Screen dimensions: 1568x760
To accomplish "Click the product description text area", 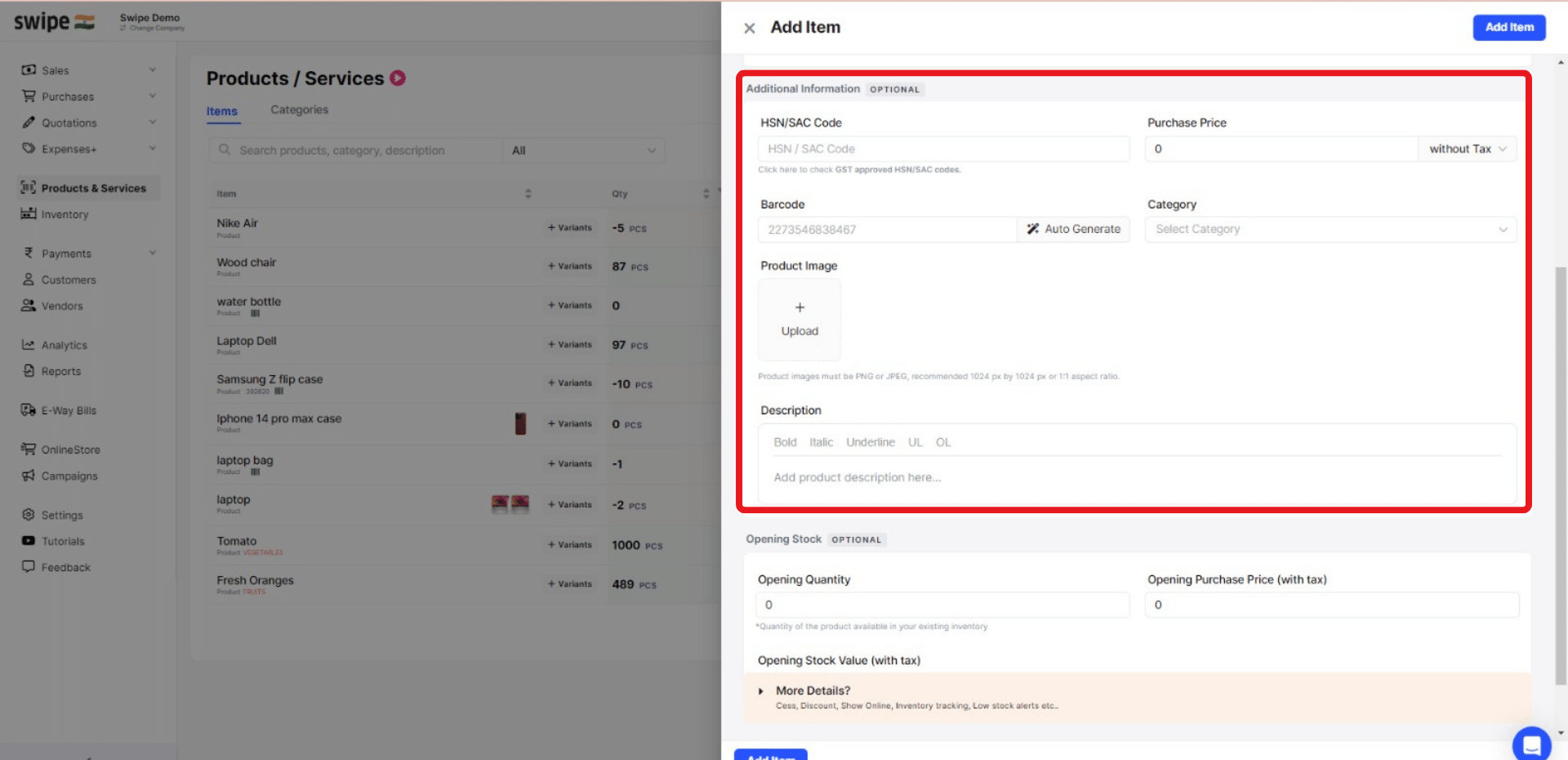I will click(x=1137, y=478).
